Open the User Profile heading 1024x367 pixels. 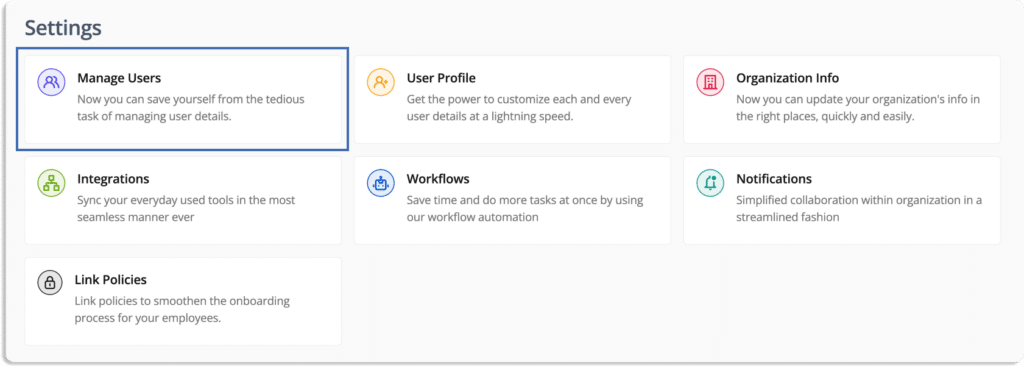(441, 78)
